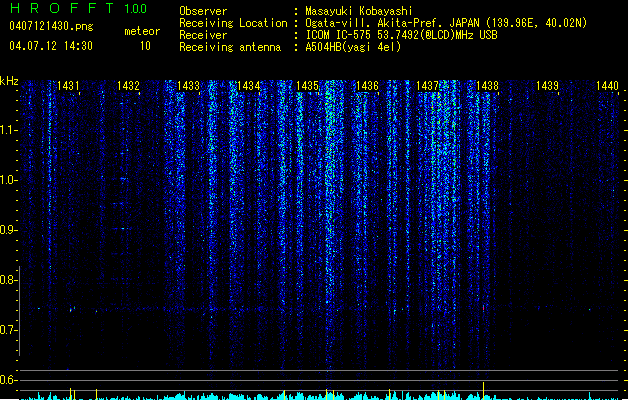The width and height of the screenshot is (629, 400).
Task: Click the kHz axis unit label
Action: [x=9, y=81]
